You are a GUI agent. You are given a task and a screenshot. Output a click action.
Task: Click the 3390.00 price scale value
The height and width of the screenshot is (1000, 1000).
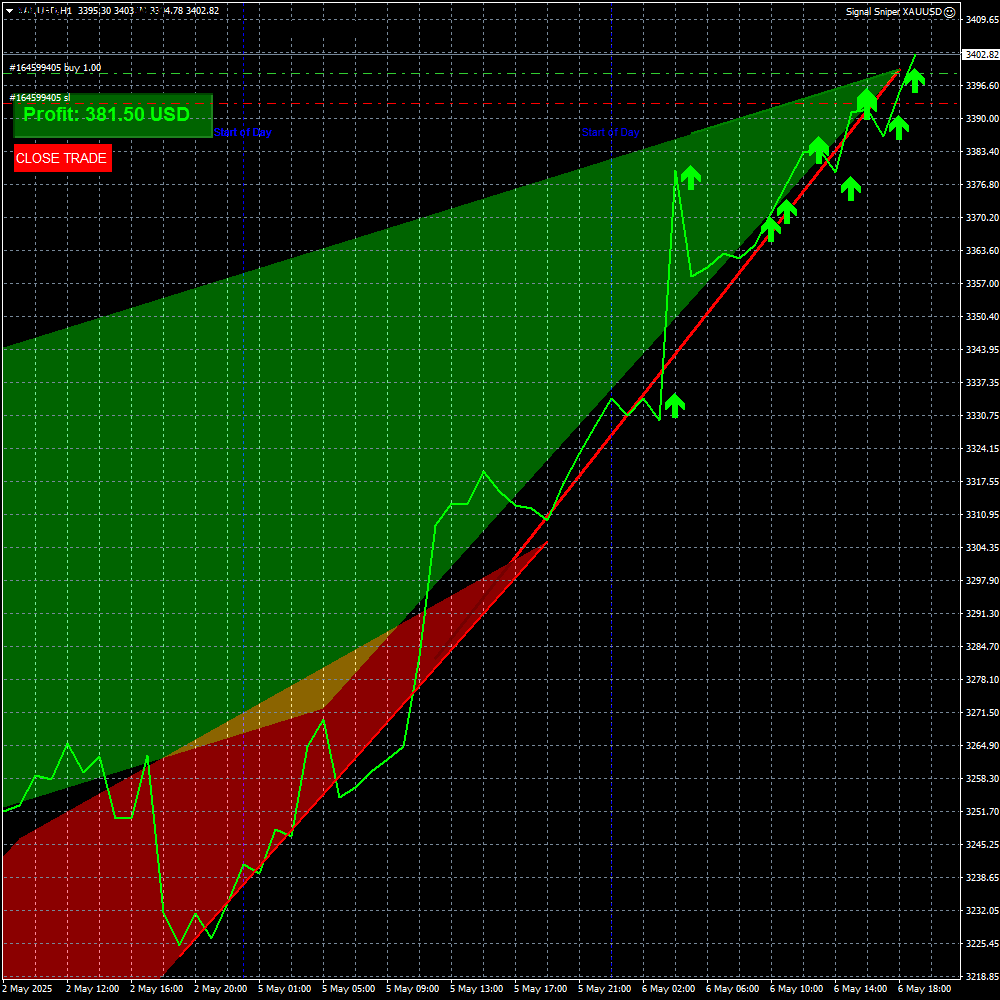(982, 119)
